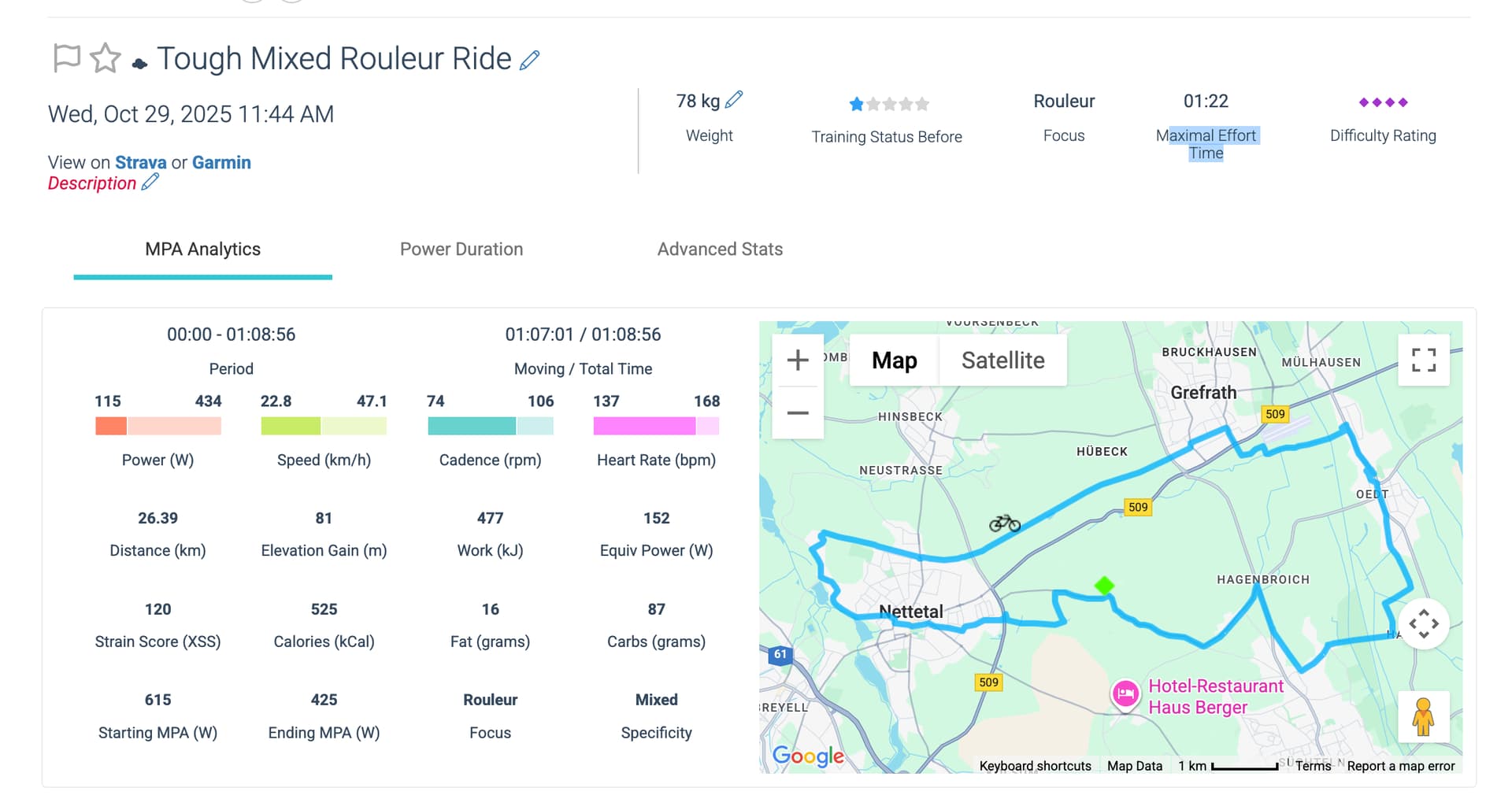Open the Advanced Stats tab

tap(720, 249)
